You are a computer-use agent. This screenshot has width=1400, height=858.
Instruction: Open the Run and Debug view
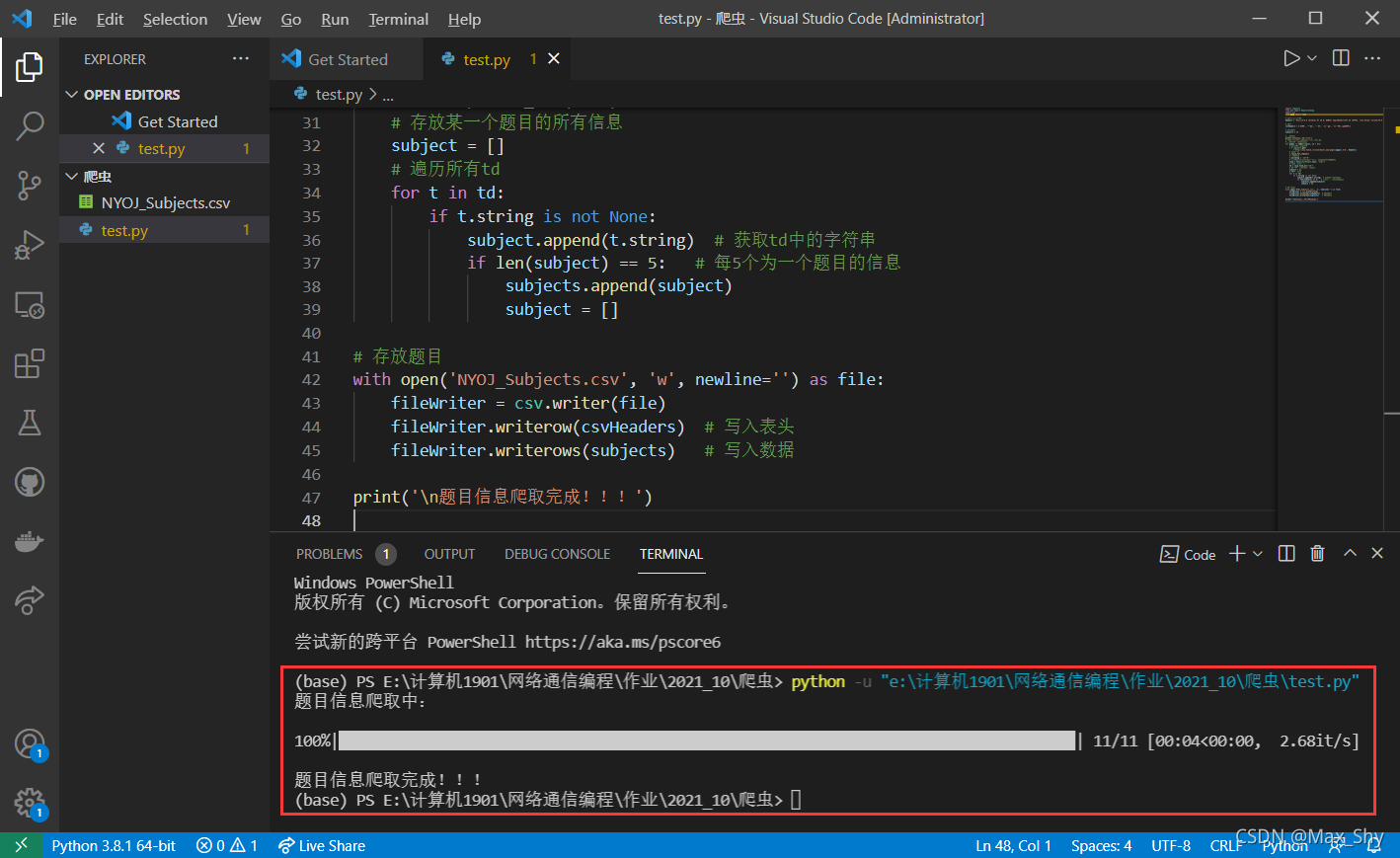(30, 244)
